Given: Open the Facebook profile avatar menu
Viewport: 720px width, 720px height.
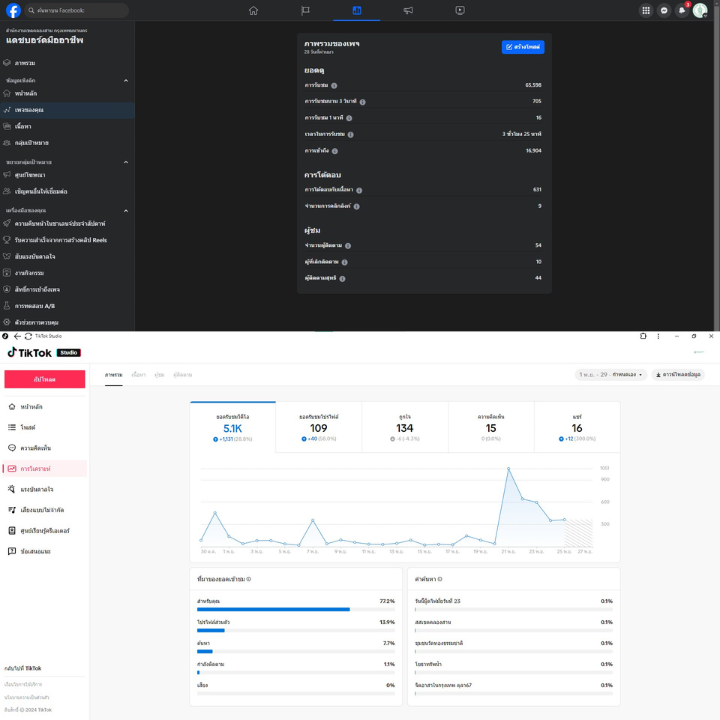Looking at the screenshot, I should click(700, 10).
